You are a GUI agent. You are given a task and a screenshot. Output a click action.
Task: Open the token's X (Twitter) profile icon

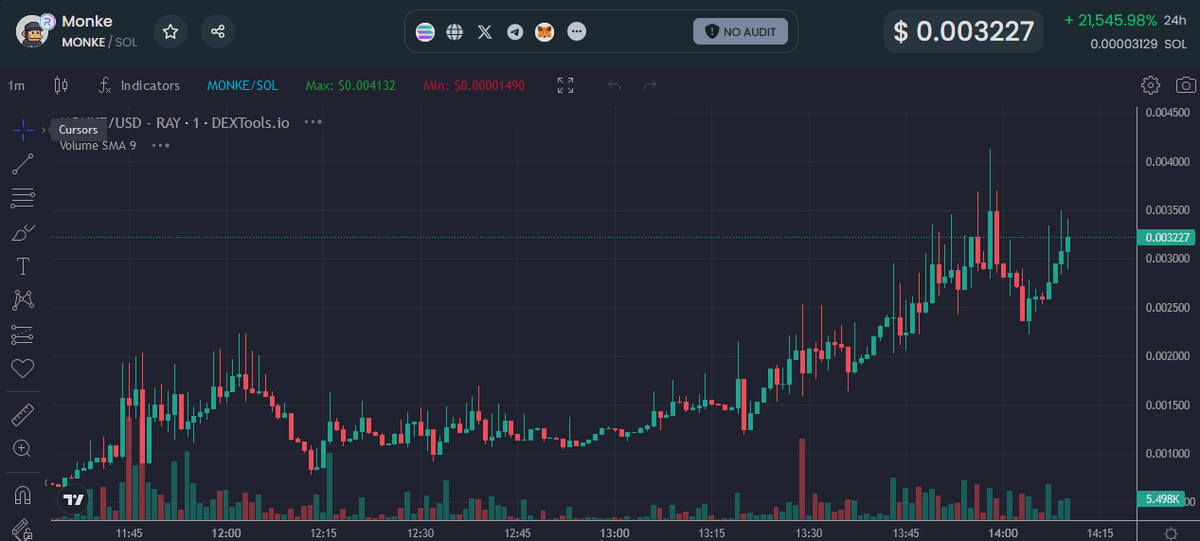(x=485, y=32)
